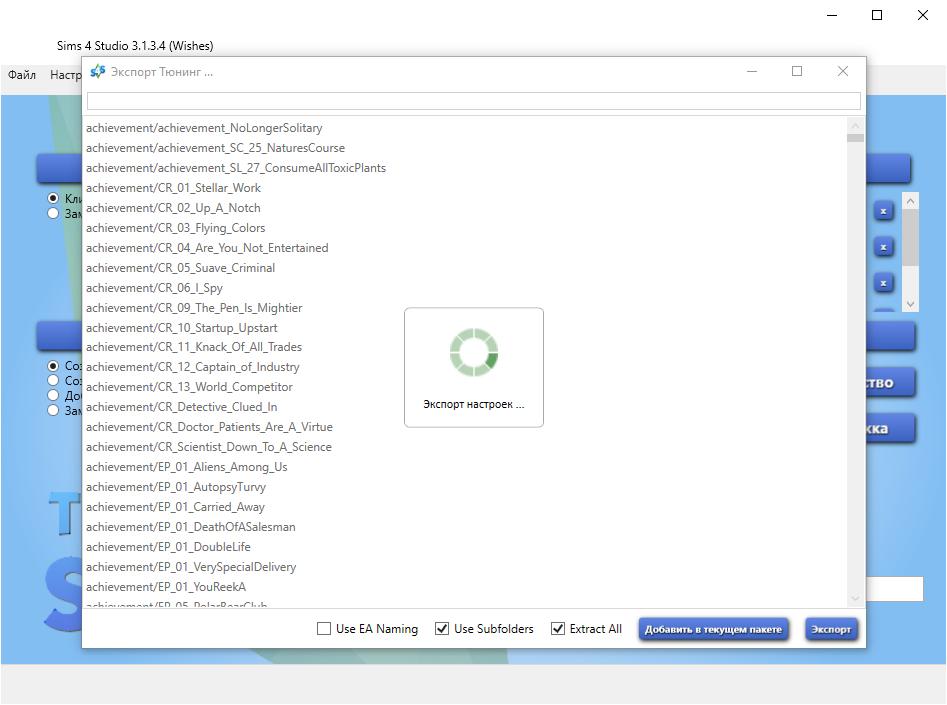Image resolution: width=947 pixels, height=705 pixels.
Task: Toggle the Extract All checkbox
Action: [x=558, y=629]
